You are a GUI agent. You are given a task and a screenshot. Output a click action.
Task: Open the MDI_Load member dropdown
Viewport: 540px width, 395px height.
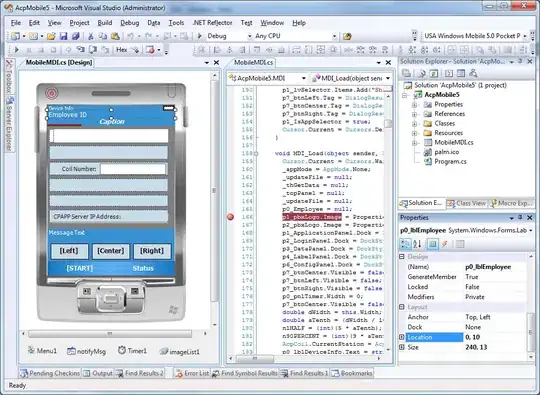coord(351,79)
